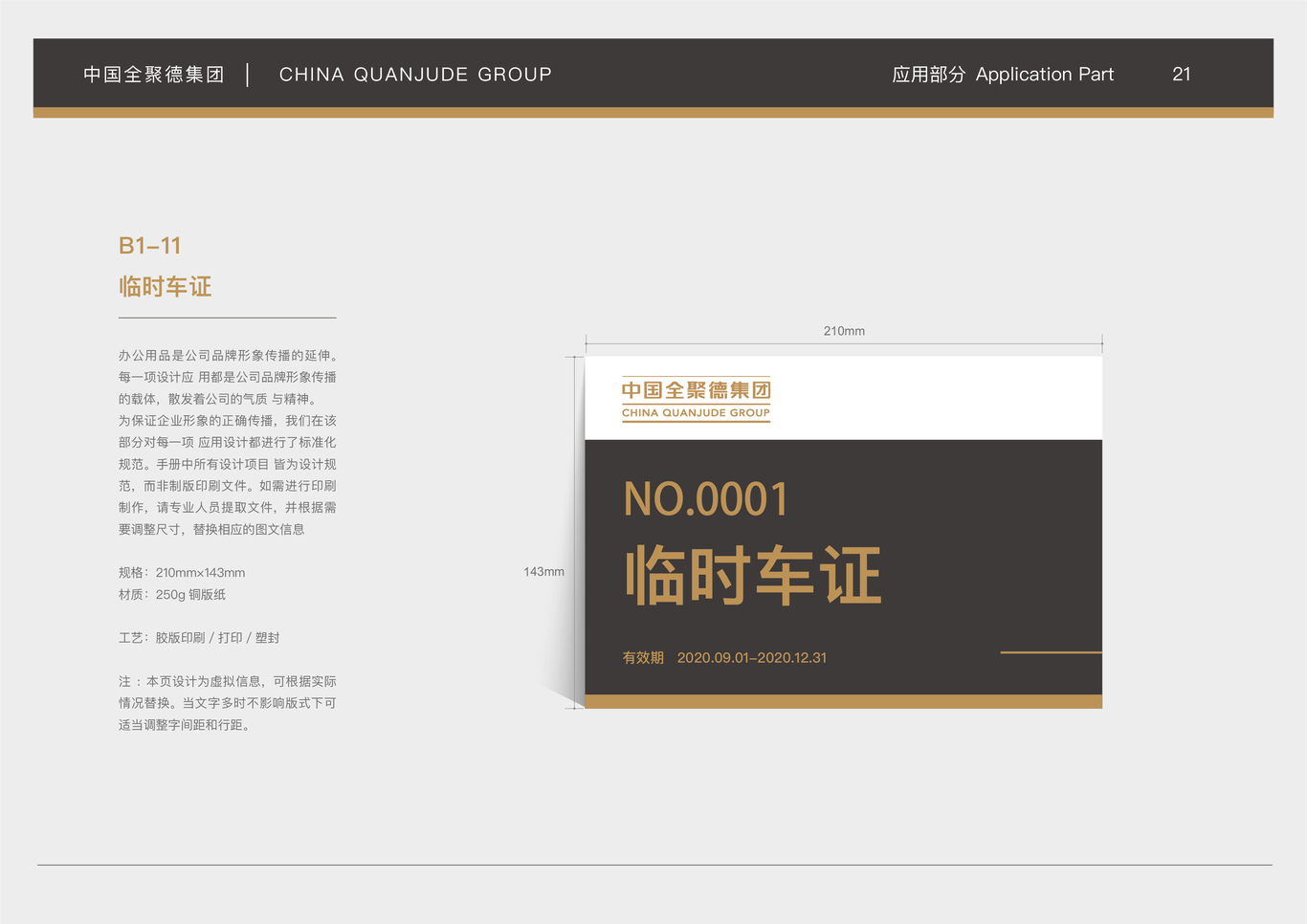Click the large 临时车证 text on card
Image resolution: width=1307 pixels, height=924 pixels.
coord(753,576)
